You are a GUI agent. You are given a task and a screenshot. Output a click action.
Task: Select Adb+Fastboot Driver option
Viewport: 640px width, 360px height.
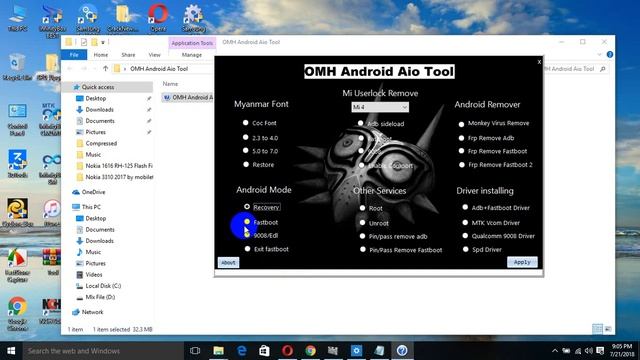coord(465,207)
